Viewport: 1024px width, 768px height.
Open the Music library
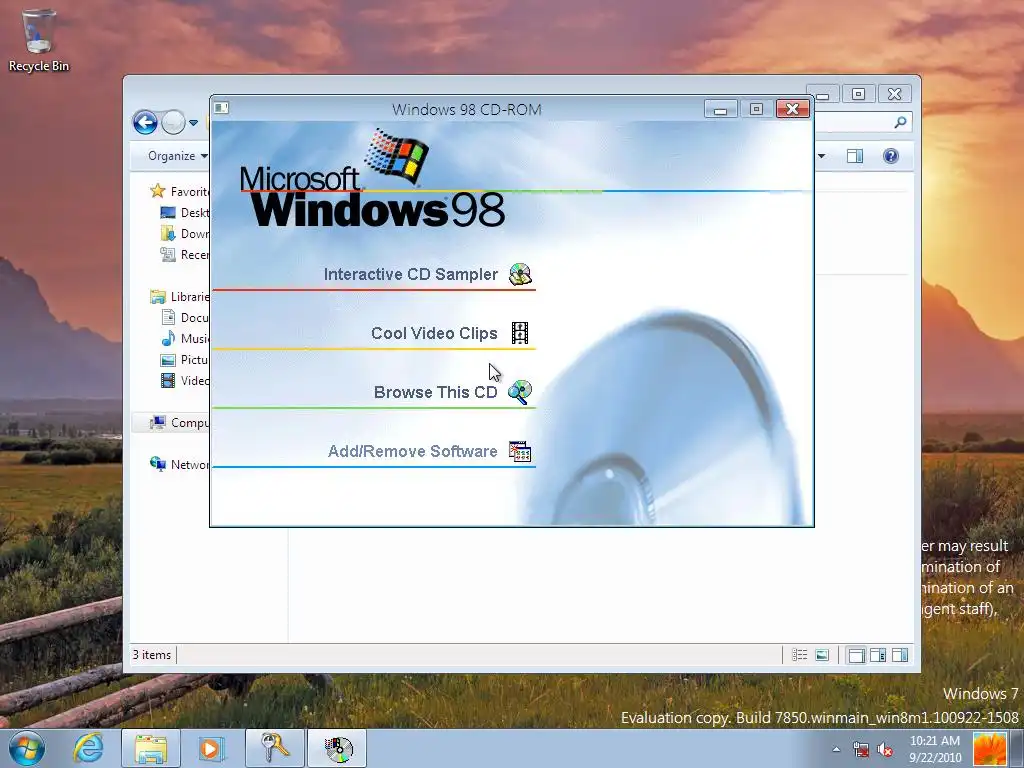pyautogui.click(x=185, y=338)
